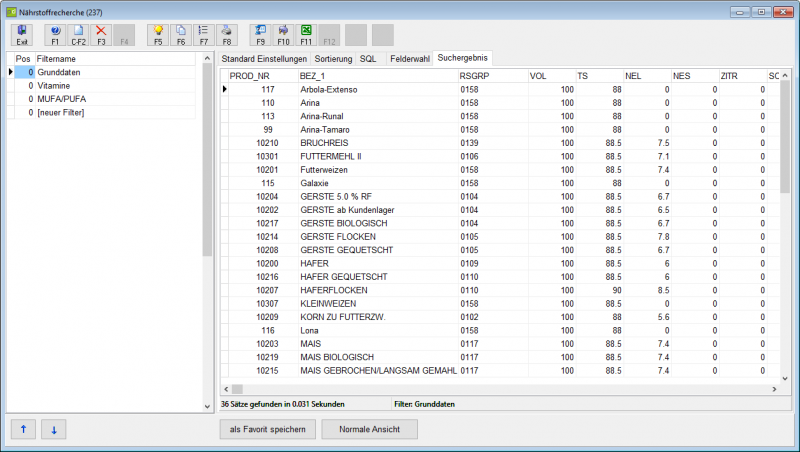Select the MUFA/PUFA filter row

point(105,99)
